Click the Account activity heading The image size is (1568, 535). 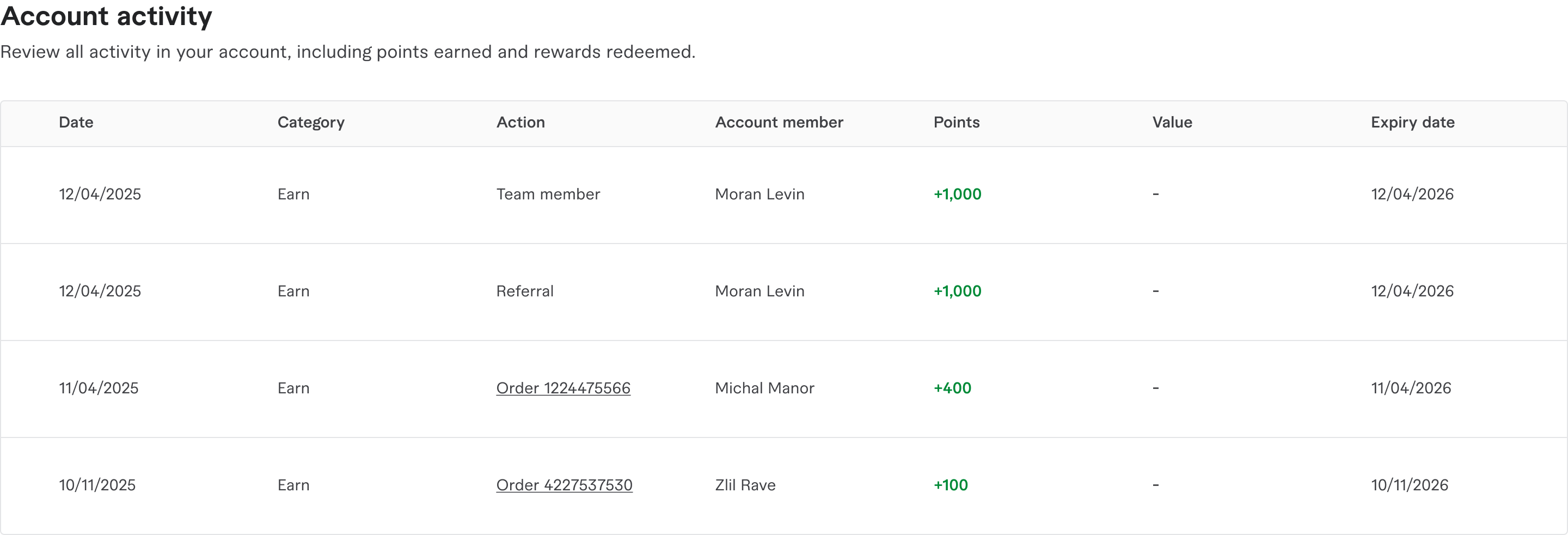click(x=107, y=16)
